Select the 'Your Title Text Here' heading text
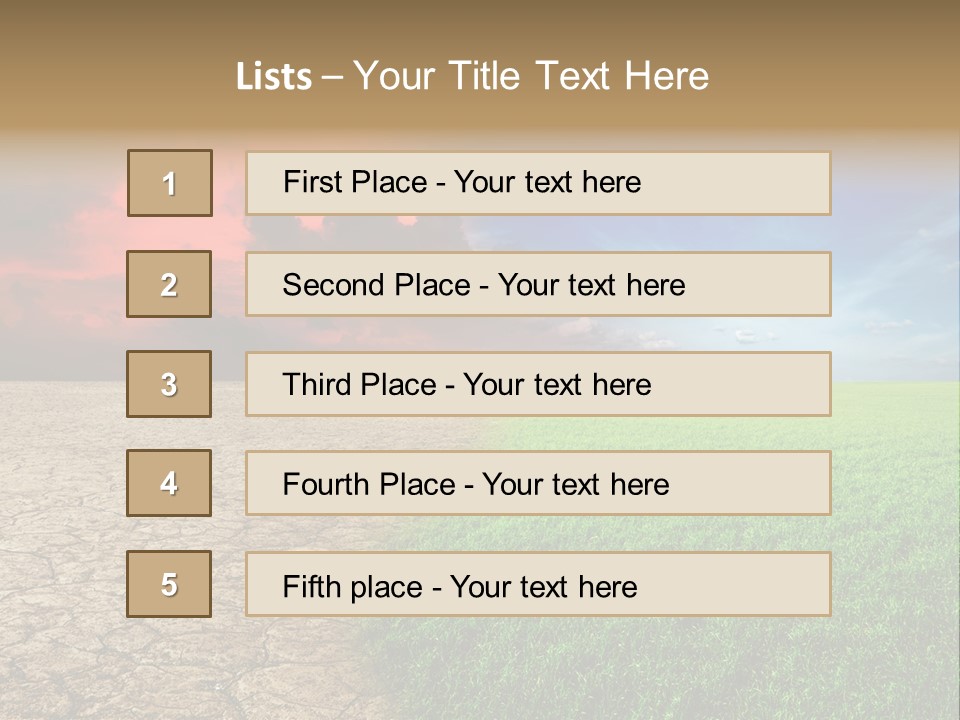 [531, 76]
